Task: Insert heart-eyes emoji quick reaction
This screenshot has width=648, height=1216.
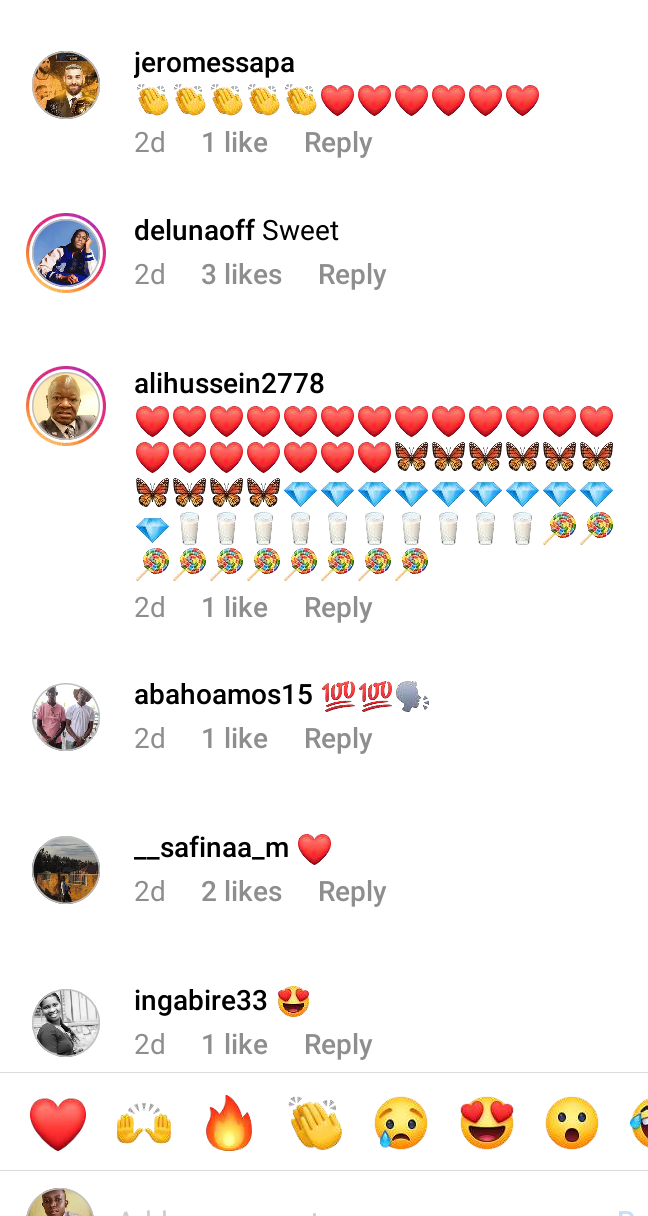Action: pos(487,1123)
